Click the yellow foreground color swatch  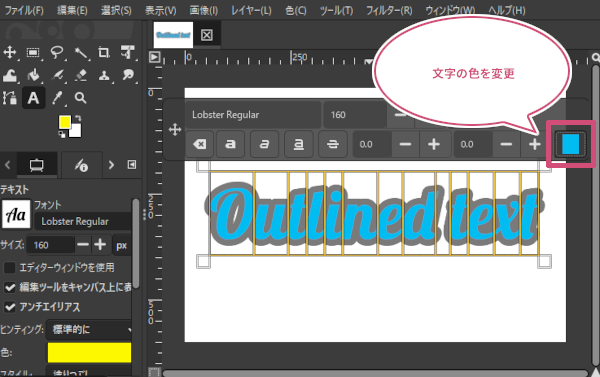64,122
